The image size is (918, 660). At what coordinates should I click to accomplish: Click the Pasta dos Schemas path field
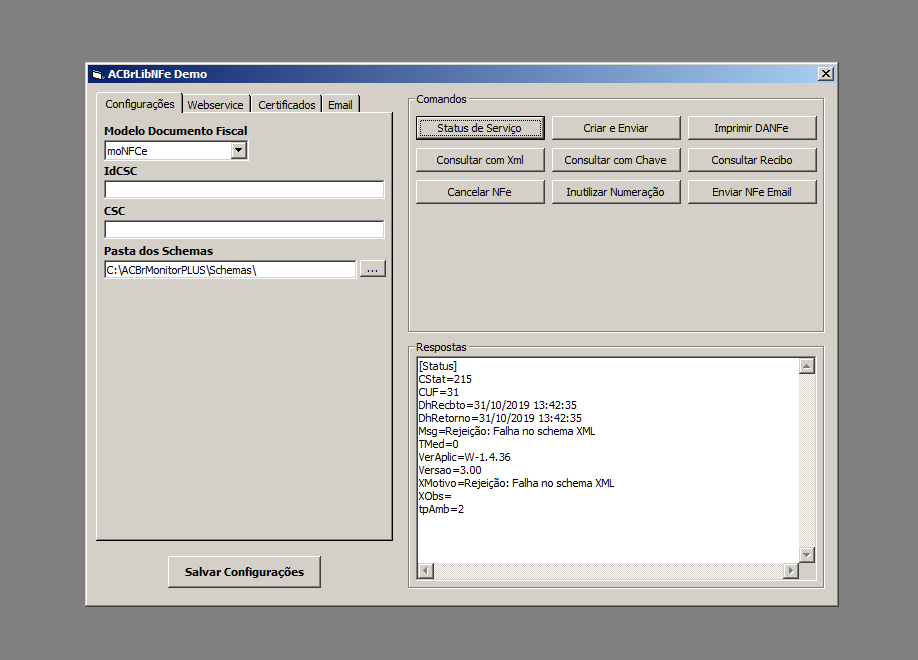(x=230, y=270)
